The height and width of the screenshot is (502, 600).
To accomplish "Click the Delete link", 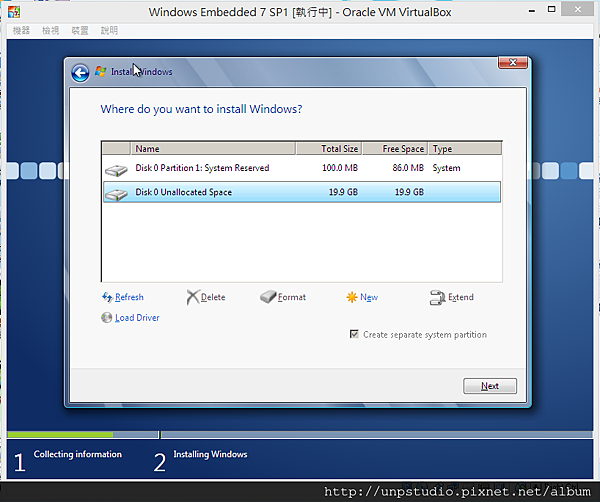I will coord(213,297).
